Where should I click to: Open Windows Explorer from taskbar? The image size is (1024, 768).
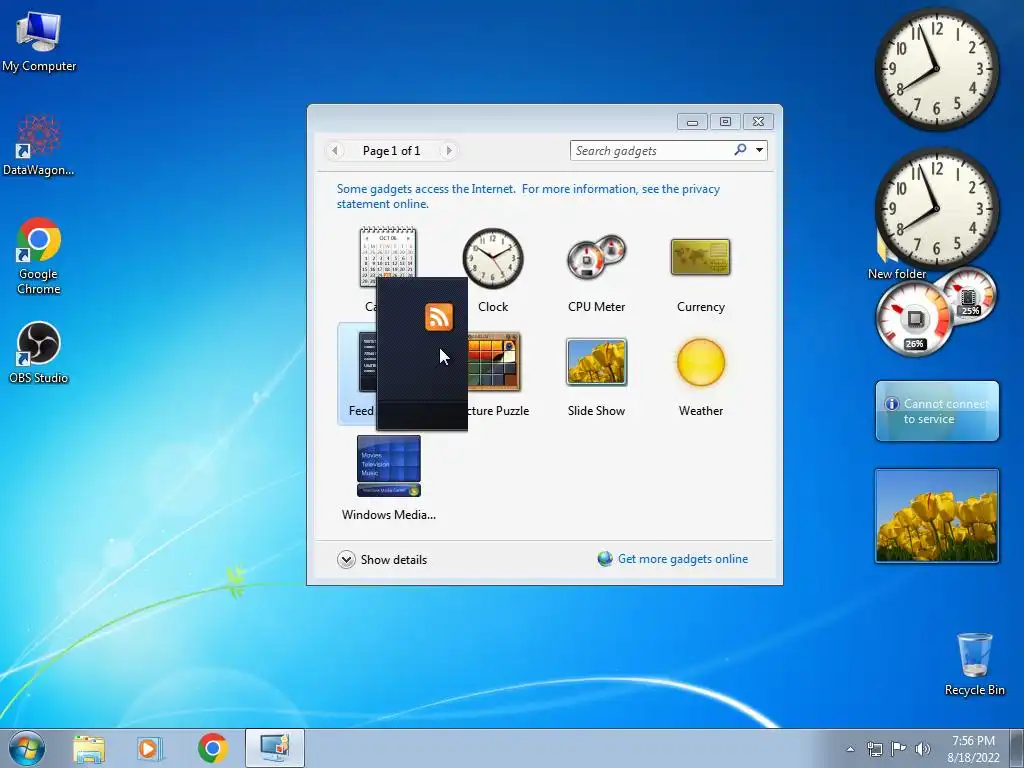(89, 748)
